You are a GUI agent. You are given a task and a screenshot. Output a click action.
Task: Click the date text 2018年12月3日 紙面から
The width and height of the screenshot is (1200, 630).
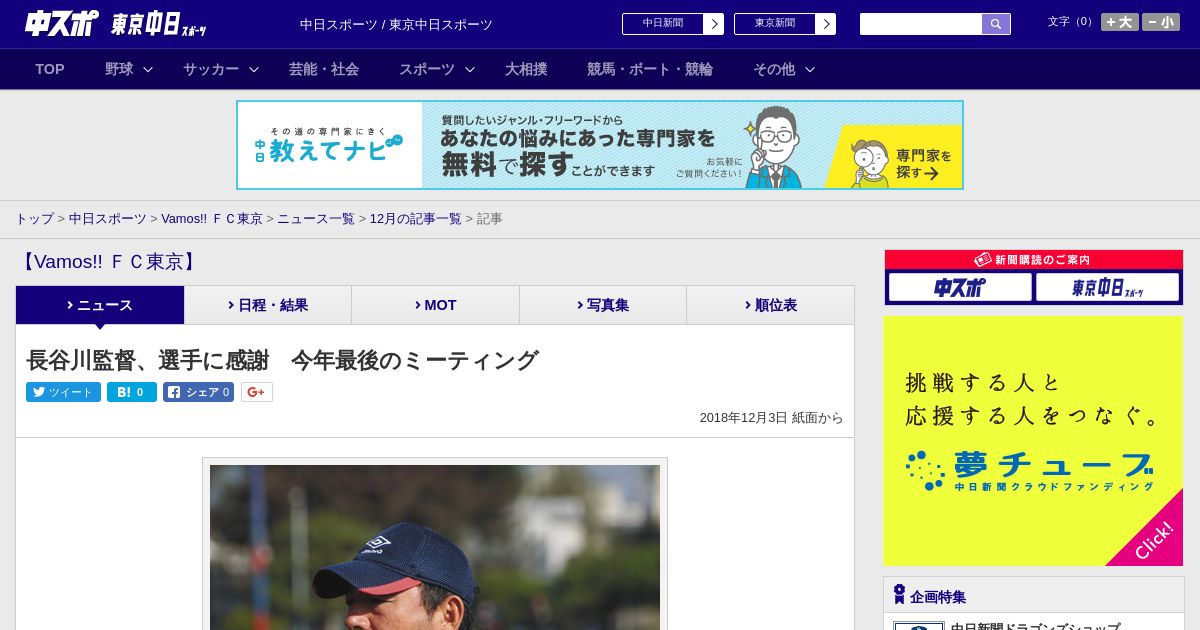tap(771, 418)
